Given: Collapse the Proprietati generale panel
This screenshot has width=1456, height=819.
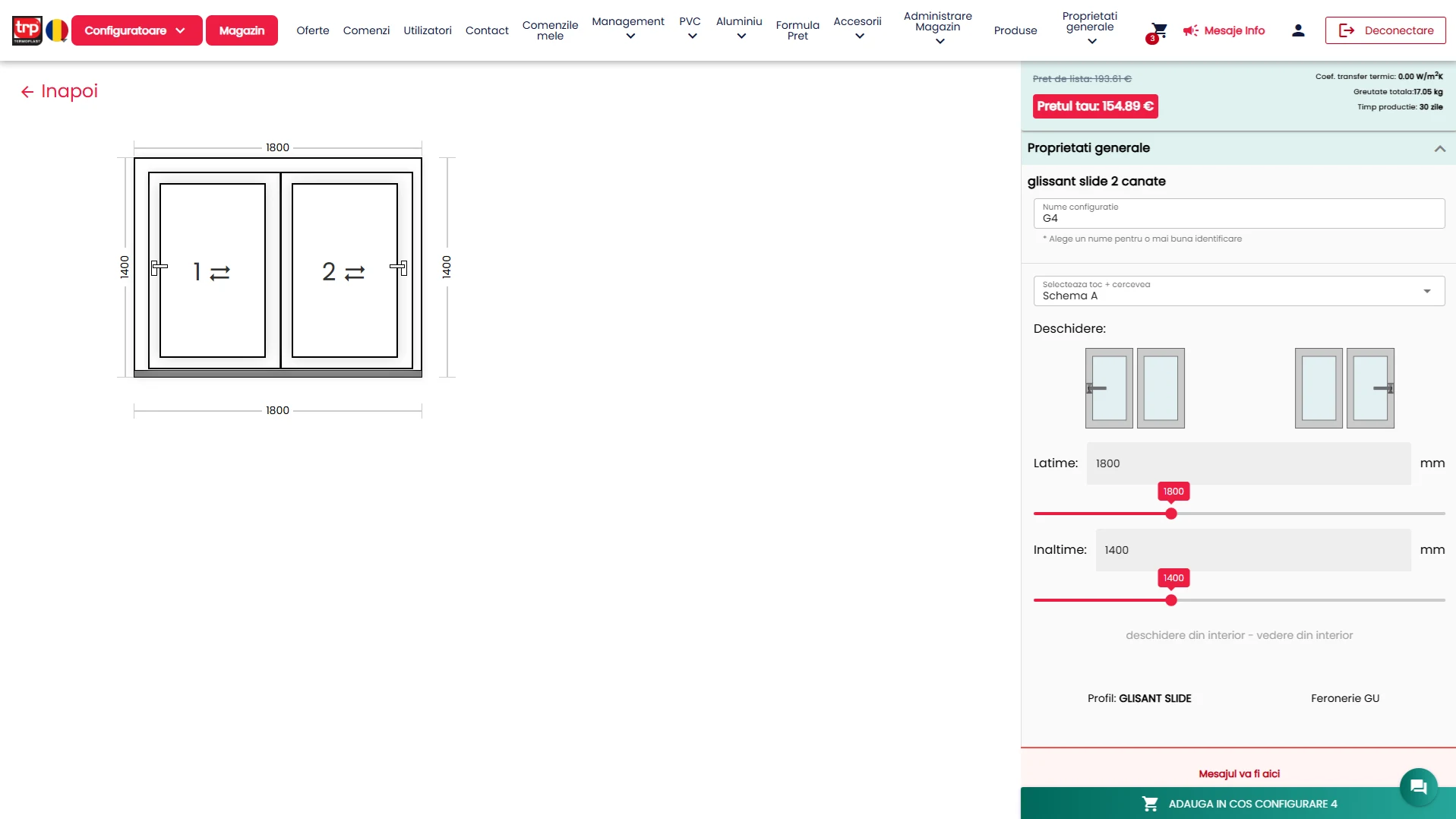Looking at the screenshot, I should click(x=1439, y=148).
